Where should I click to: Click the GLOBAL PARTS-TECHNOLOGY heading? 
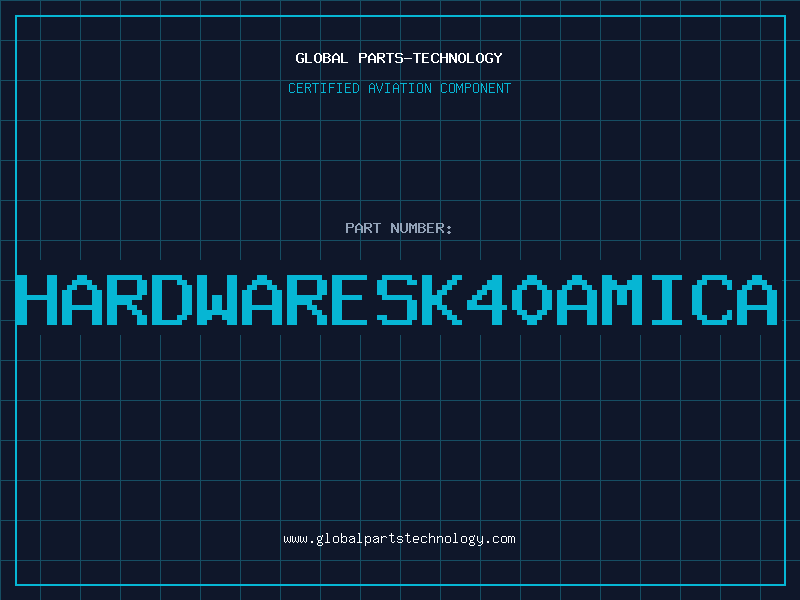pyautogui.click(x=399, y=58)
